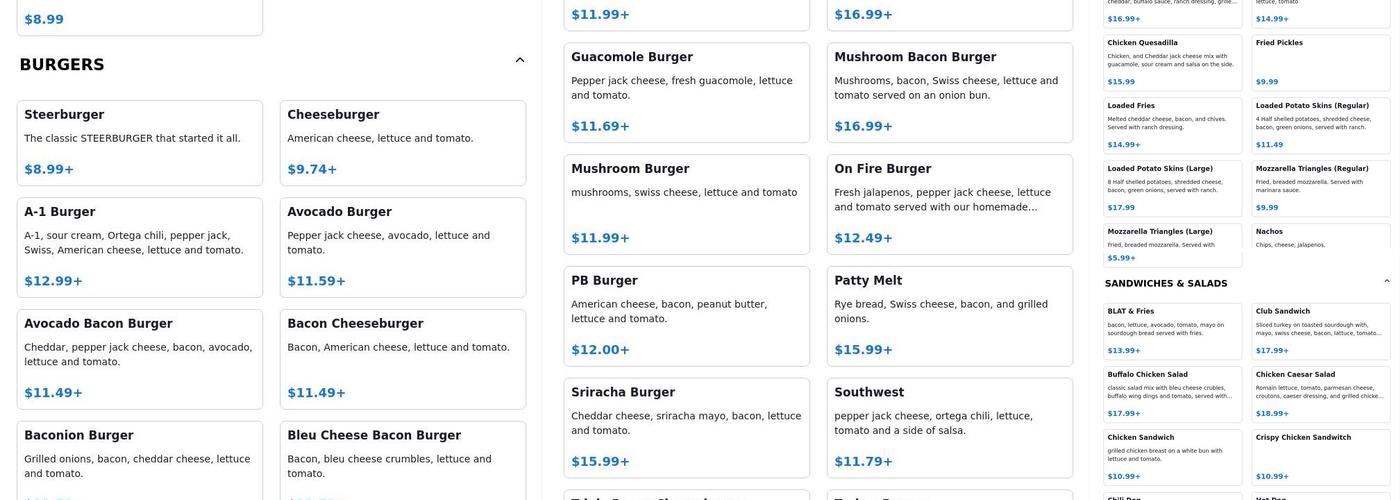Select the Patty Melt card

tap(949, 316)
